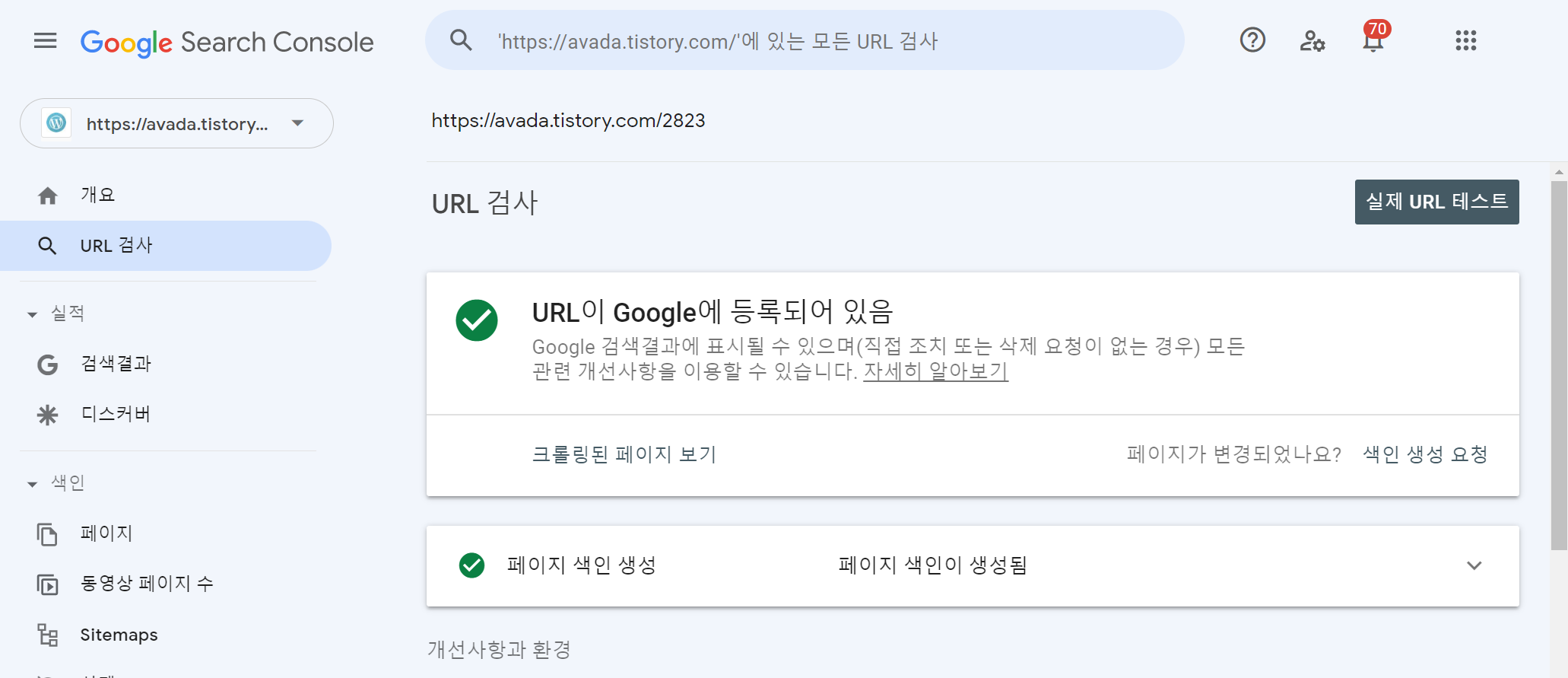Click the asterisk icon for 디스커버

click(x=47, y=415)
